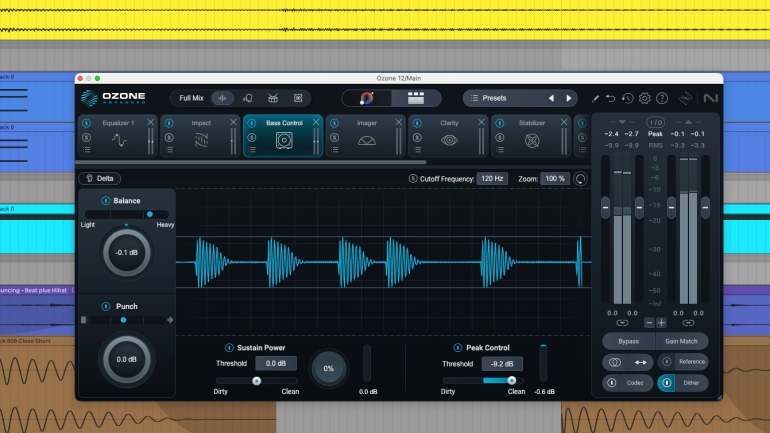Click the Peak Control Dirty/Clean slider handle
The image size is (770, 433).
(x=512, y=380)
